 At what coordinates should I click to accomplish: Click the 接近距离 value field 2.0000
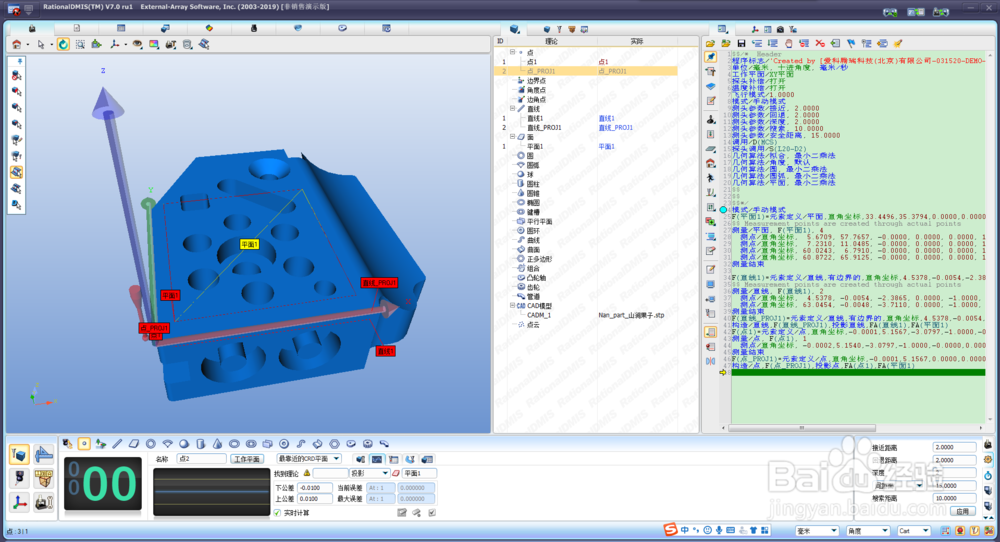[954, 447]
